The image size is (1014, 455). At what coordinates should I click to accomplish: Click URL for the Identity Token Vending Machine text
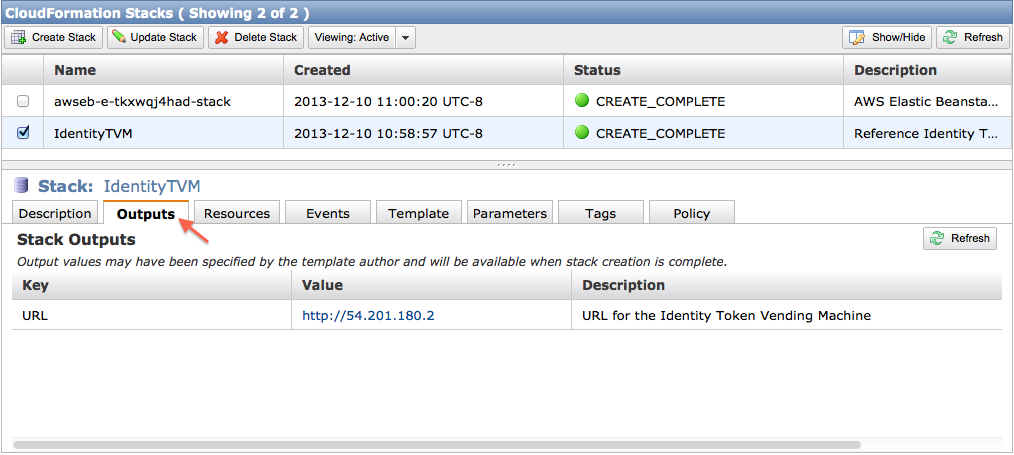click(726, 315)
